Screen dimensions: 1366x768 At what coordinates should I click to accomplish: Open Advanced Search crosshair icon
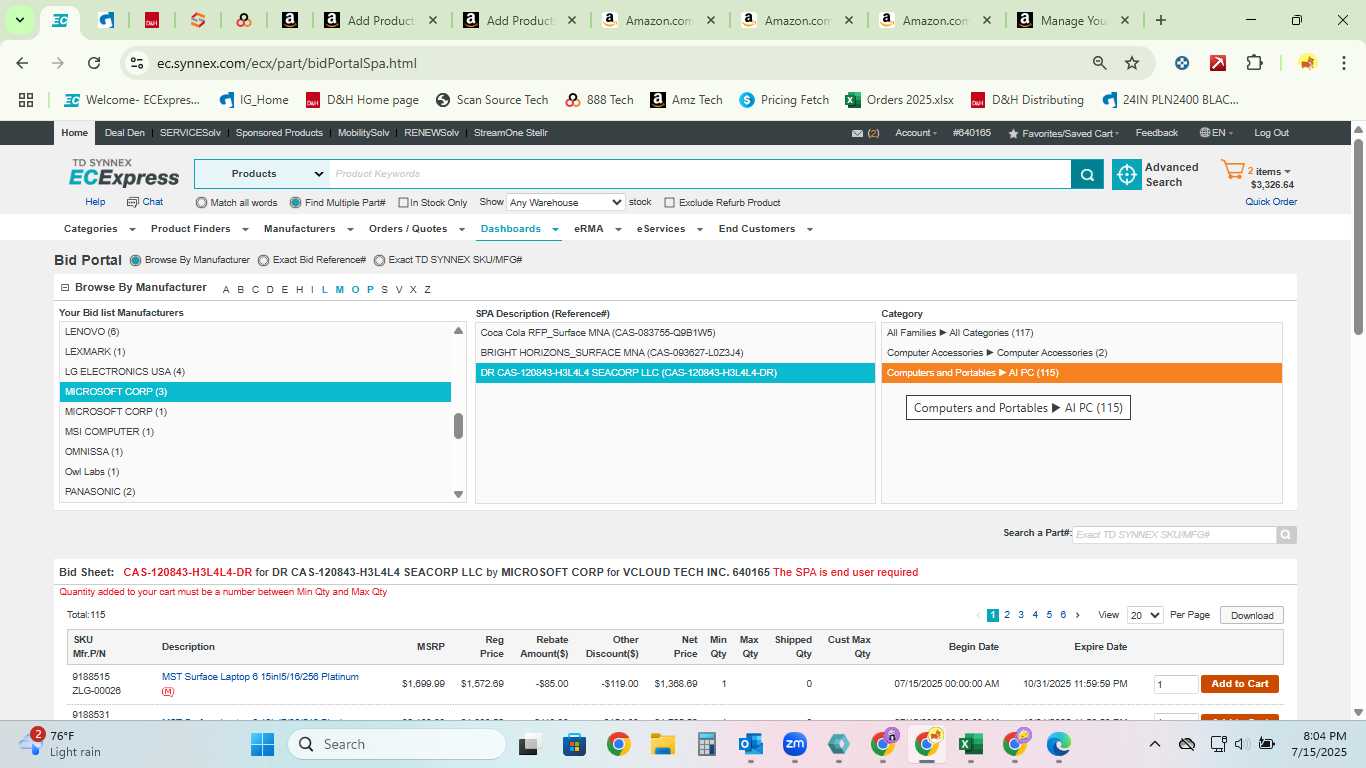coord(1127,174)
